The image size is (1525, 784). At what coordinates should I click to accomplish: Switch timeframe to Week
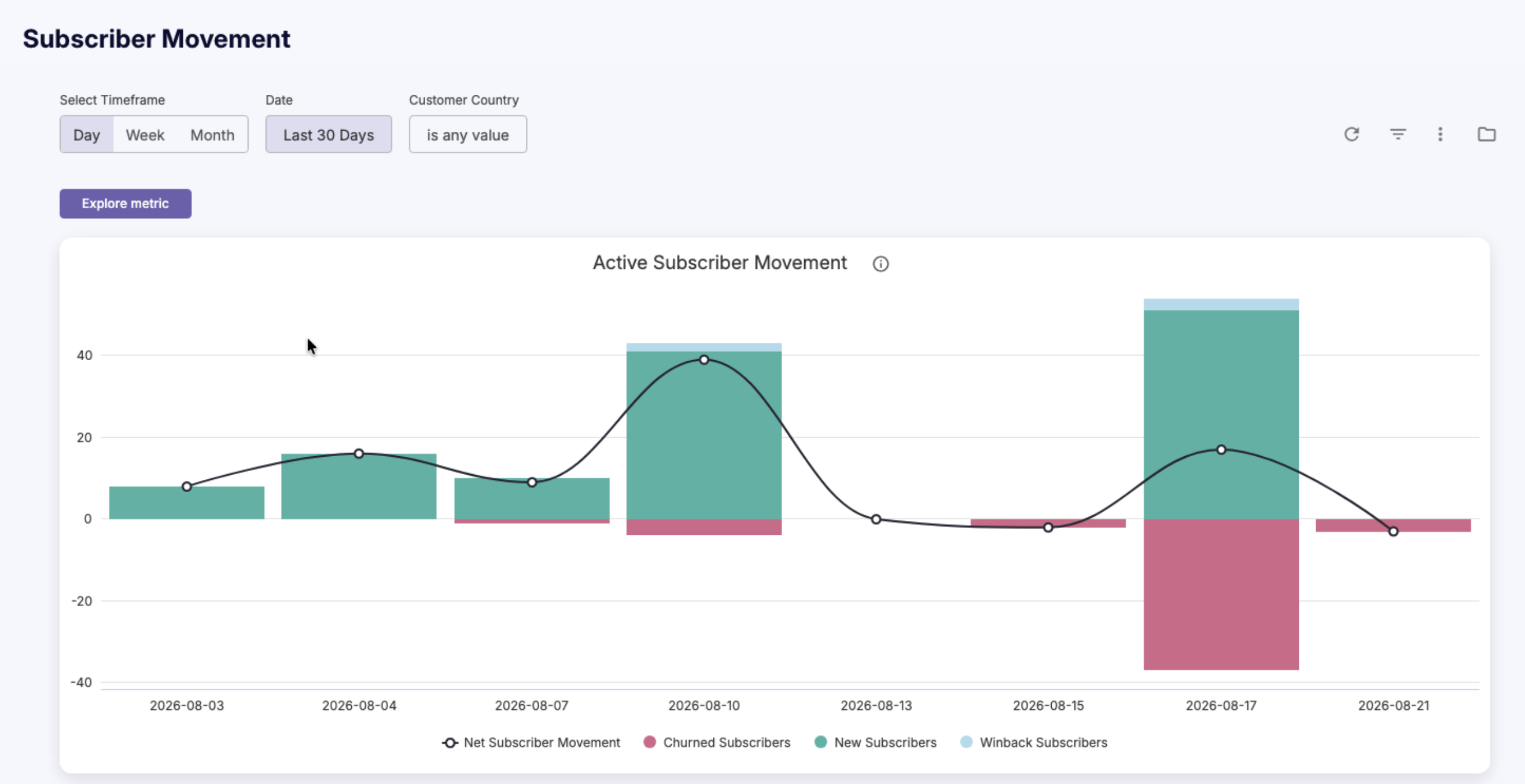click(145, 134)
